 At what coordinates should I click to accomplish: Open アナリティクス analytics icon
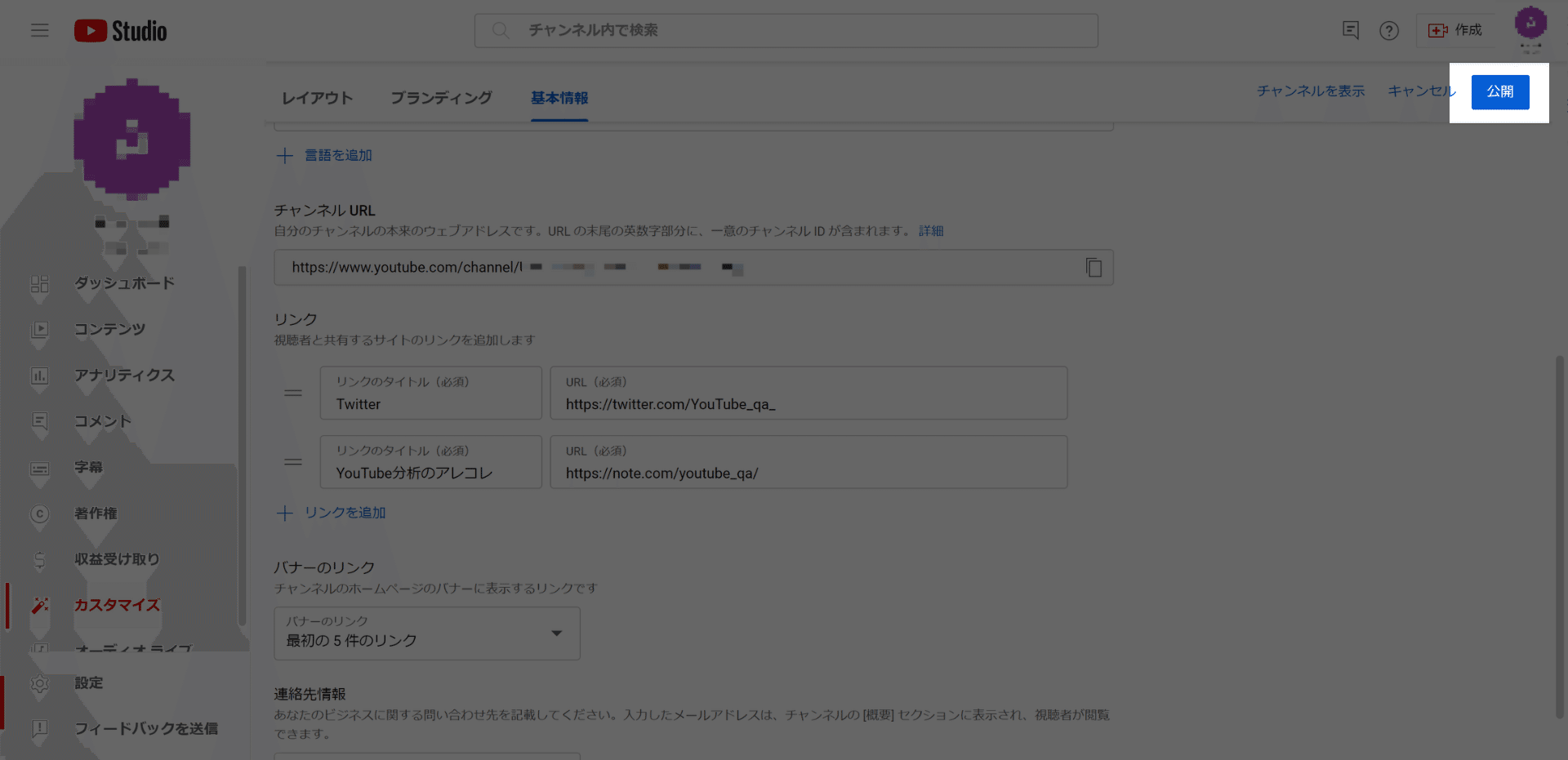tap(39, 376)
